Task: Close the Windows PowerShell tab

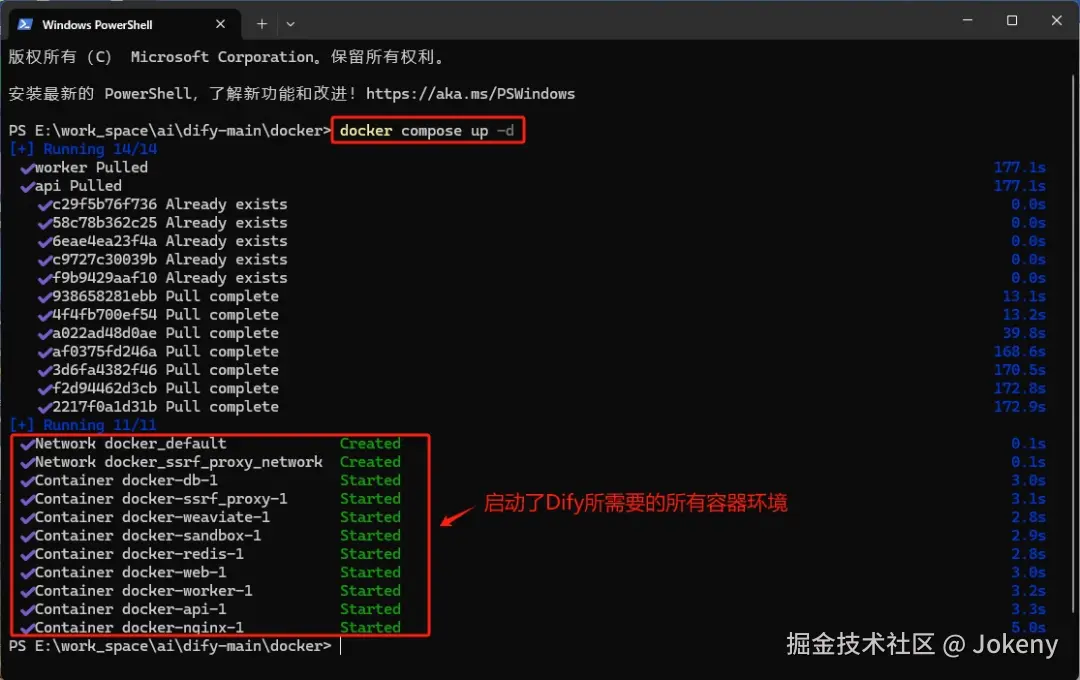Action: point(220,24)
